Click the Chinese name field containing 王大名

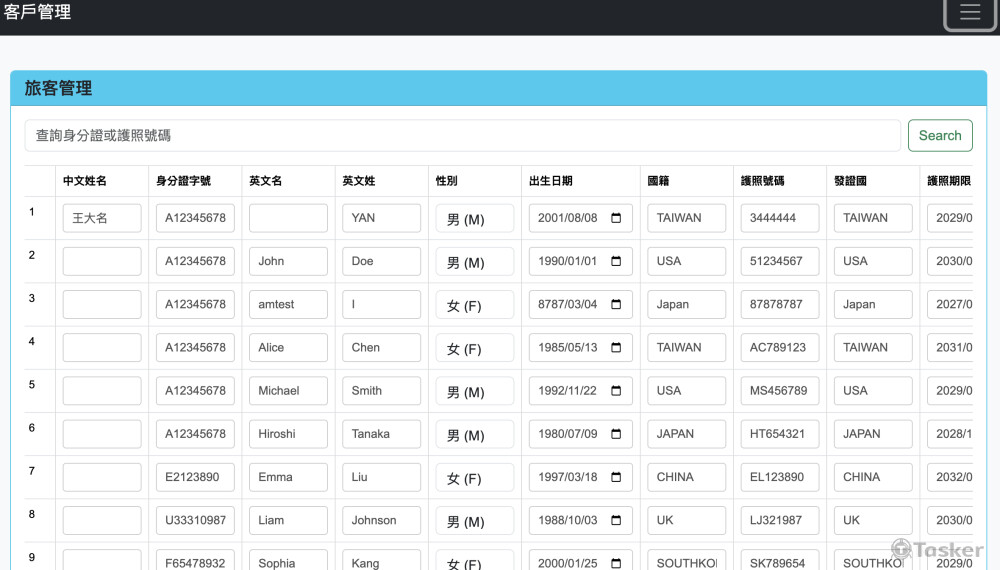pyautogui.click(x=102, y=218)
